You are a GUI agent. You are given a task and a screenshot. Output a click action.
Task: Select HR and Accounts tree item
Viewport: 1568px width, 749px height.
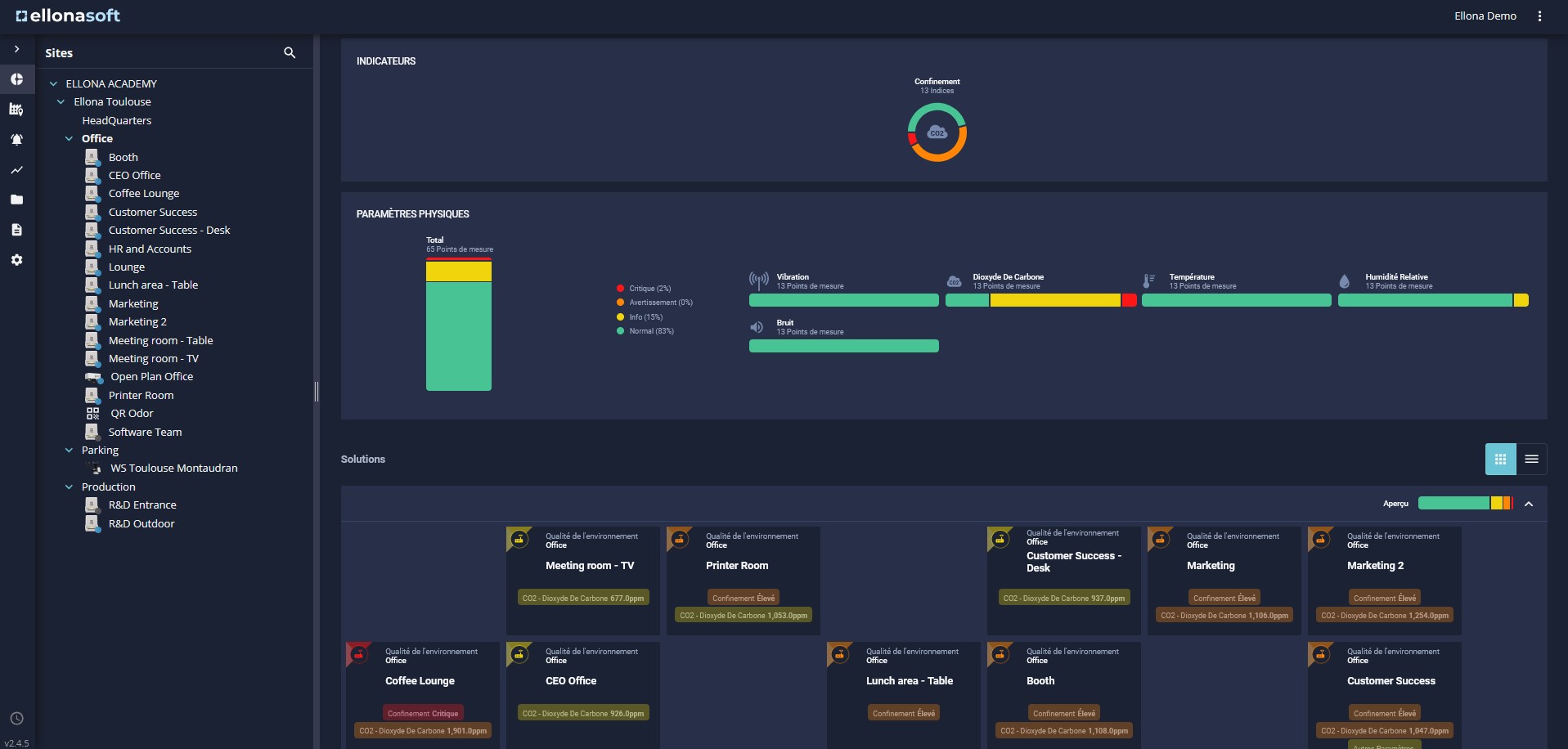150,249
